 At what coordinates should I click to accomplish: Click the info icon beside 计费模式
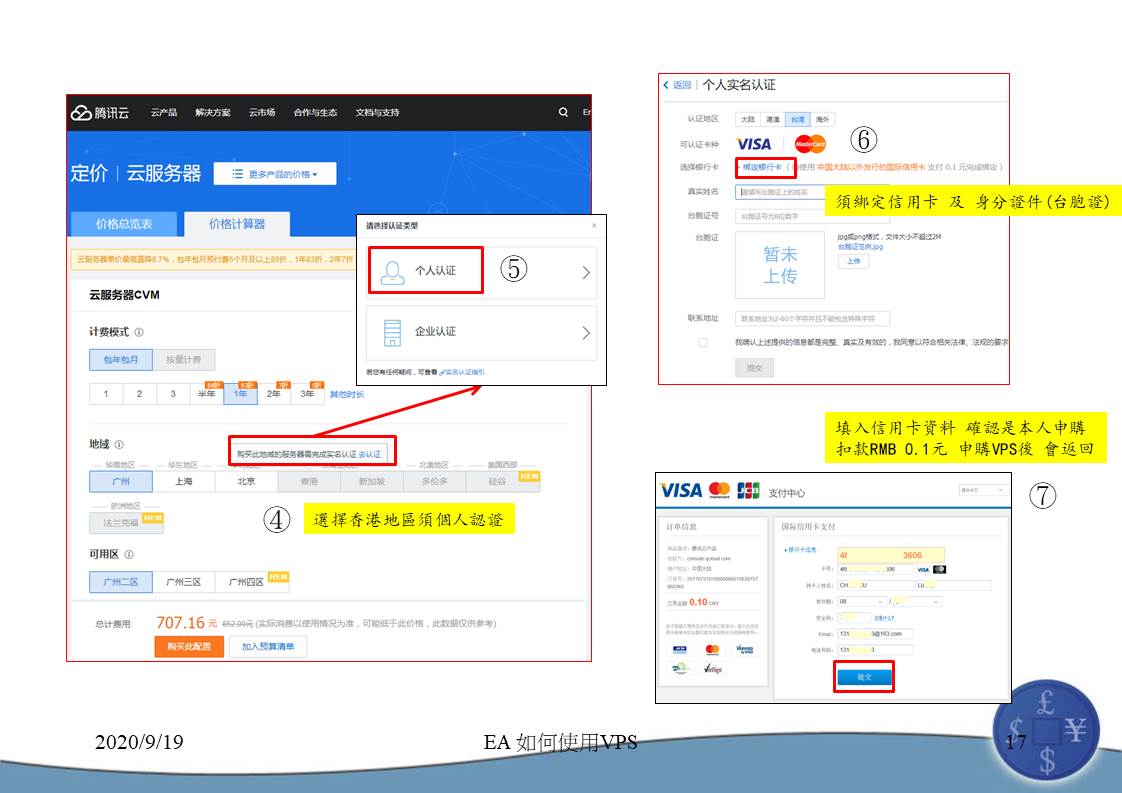(139, 332)
